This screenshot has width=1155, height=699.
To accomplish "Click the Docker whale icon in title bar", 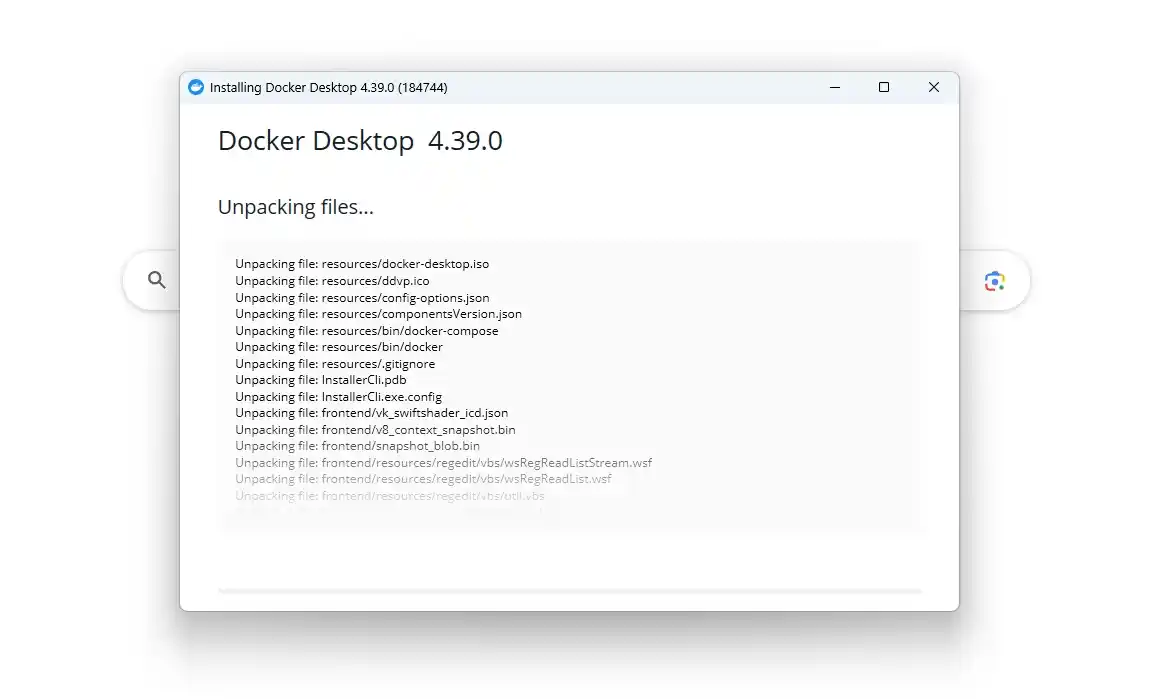I will (196, 88).
